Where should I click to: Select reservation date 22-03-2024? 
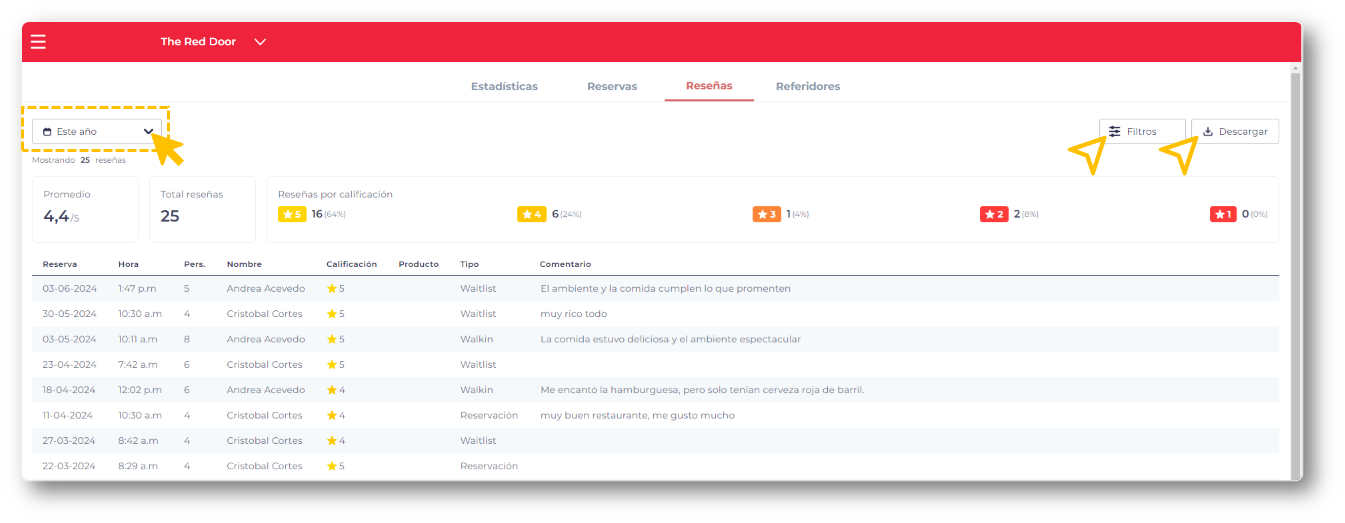click(69, 466)
